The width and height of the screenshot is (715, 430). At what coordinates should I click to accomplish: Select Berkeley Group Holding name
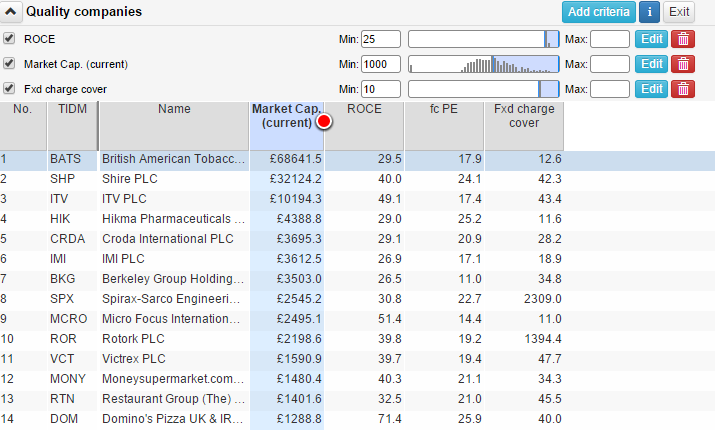click(x=174, y=279)
